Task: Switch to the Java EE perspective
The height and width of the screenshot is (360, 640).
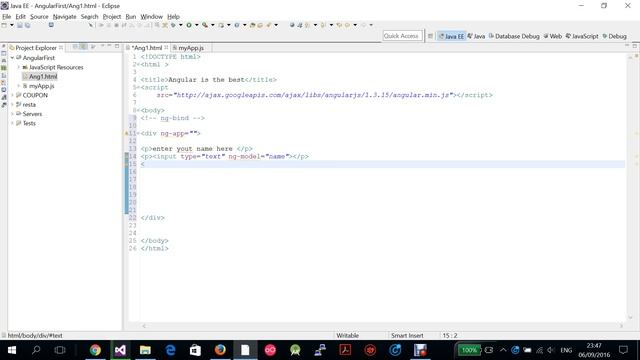Action: point(451,36)
